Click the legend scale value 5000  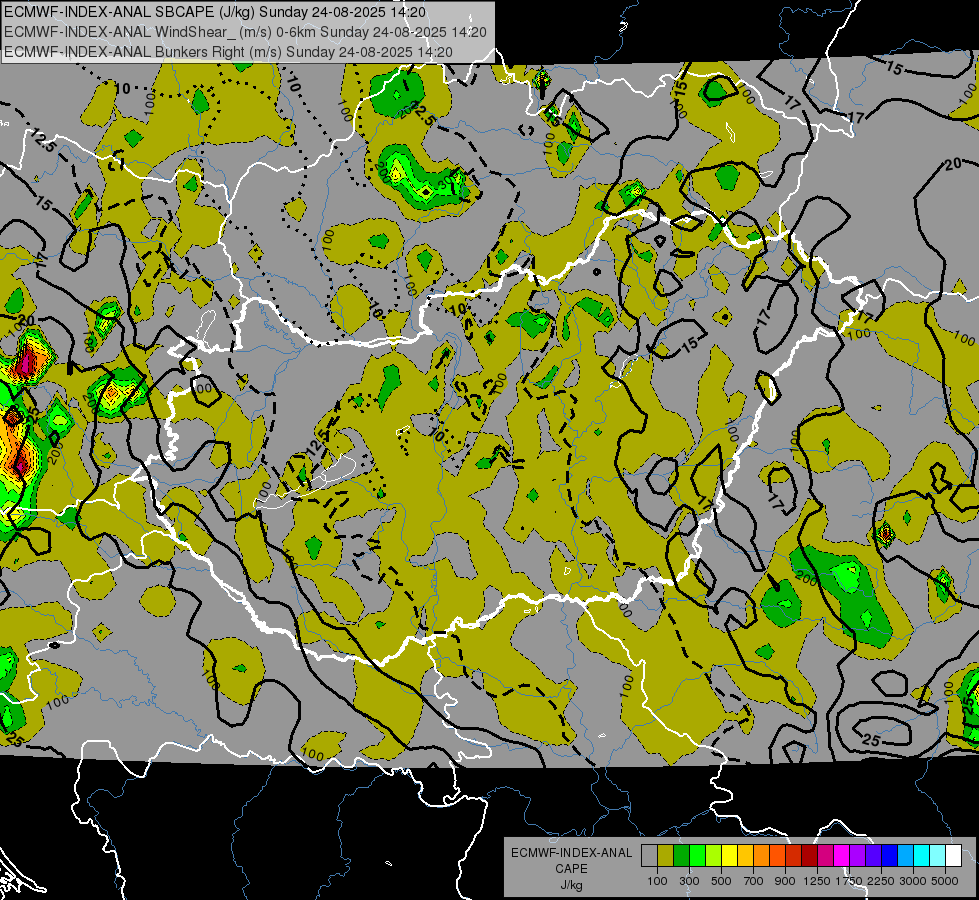click(945, 881)
